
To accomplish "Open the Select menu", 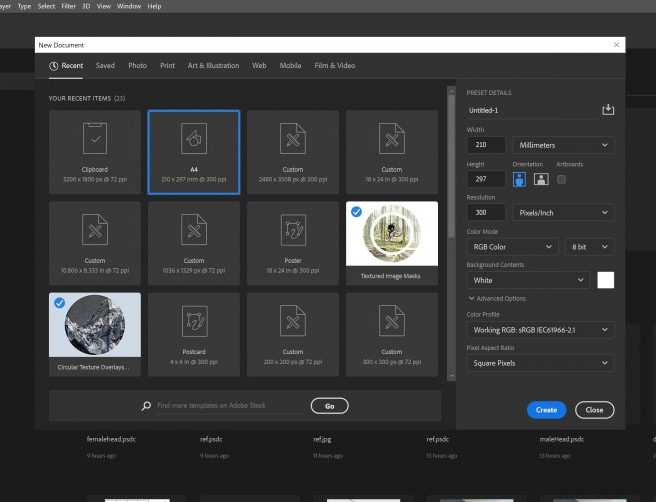I will click(46, 6).
